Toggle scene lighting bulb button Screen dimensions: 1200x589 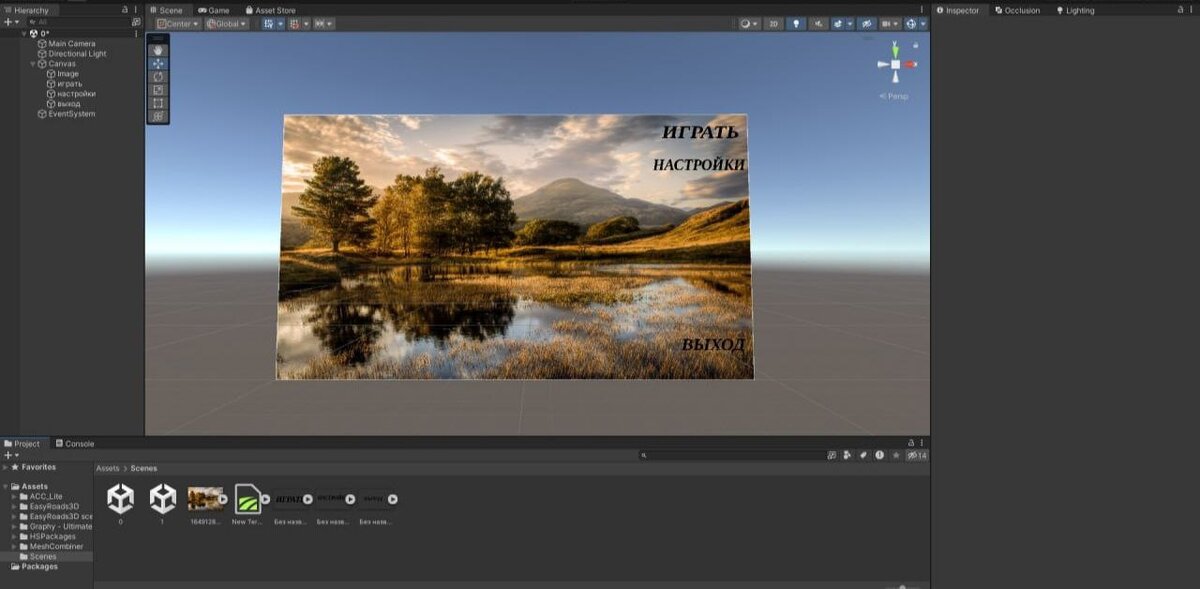[x=796, y=24]
